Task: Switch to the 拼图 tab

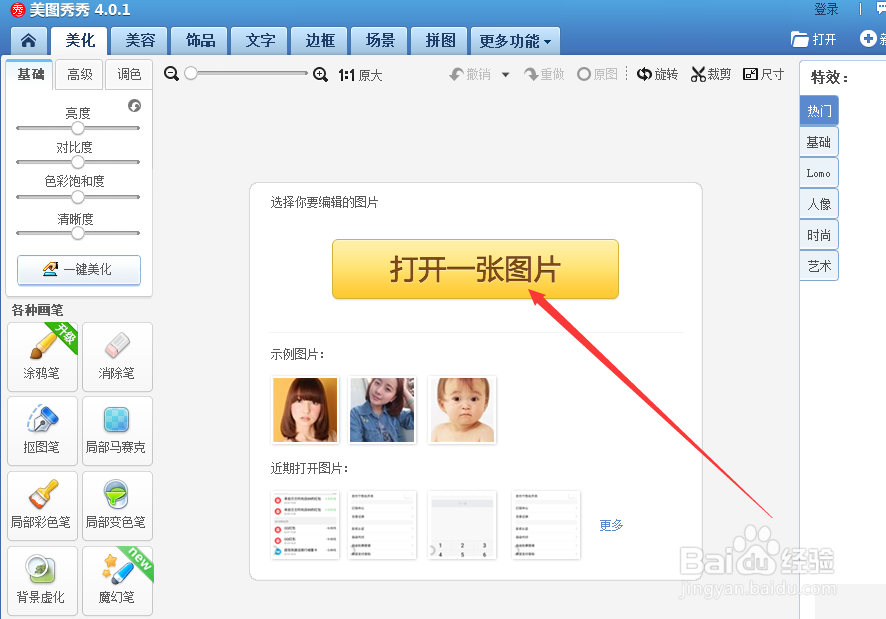Action: pyautogui.click(x=439, y=41)
